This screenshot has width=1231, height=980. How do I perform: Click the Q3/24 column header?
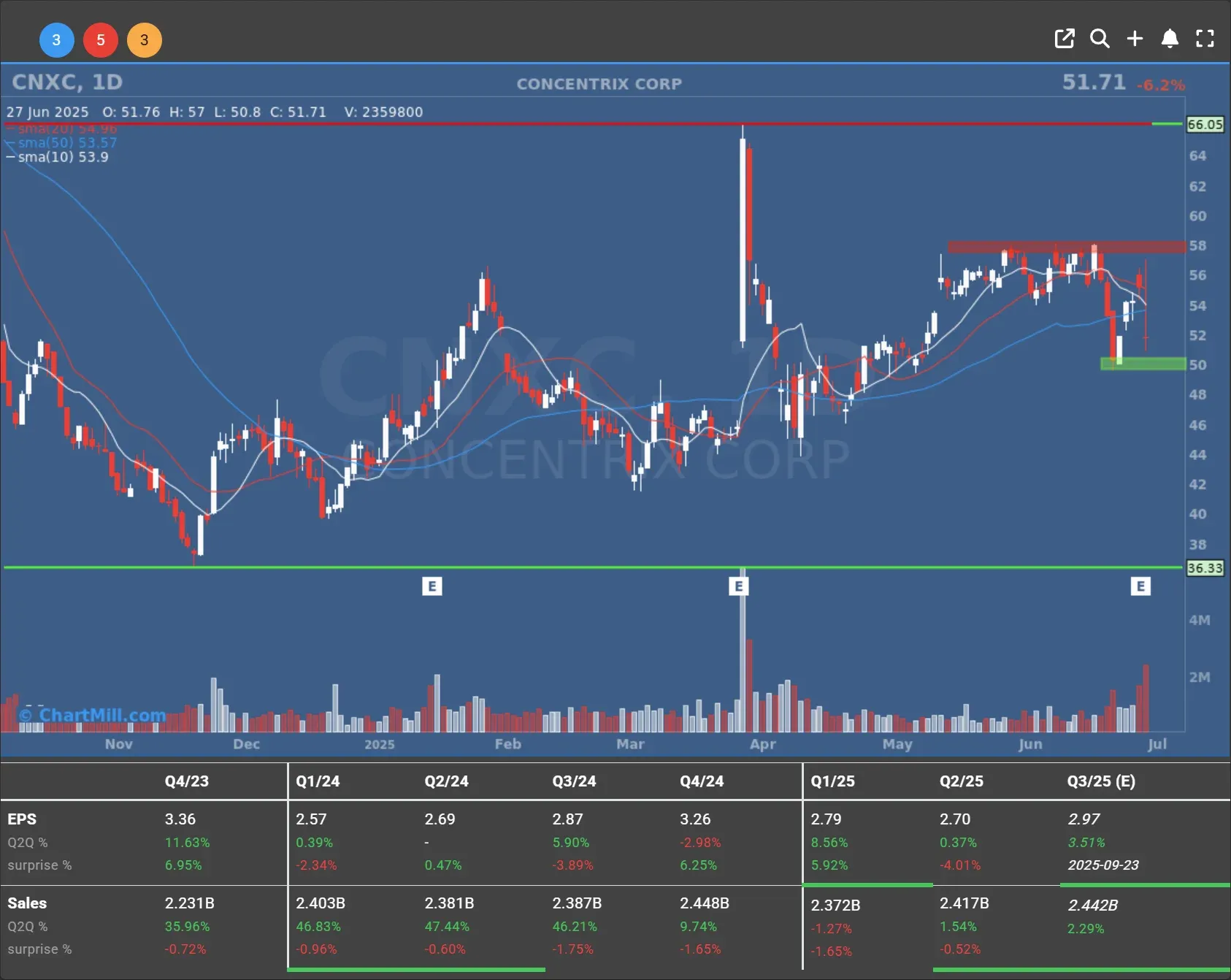574,781
